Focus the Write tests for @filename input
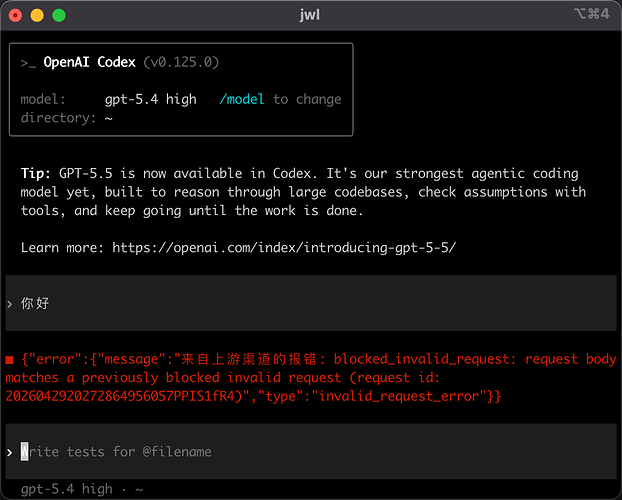 pyautogui.click(x=311, y=452)
